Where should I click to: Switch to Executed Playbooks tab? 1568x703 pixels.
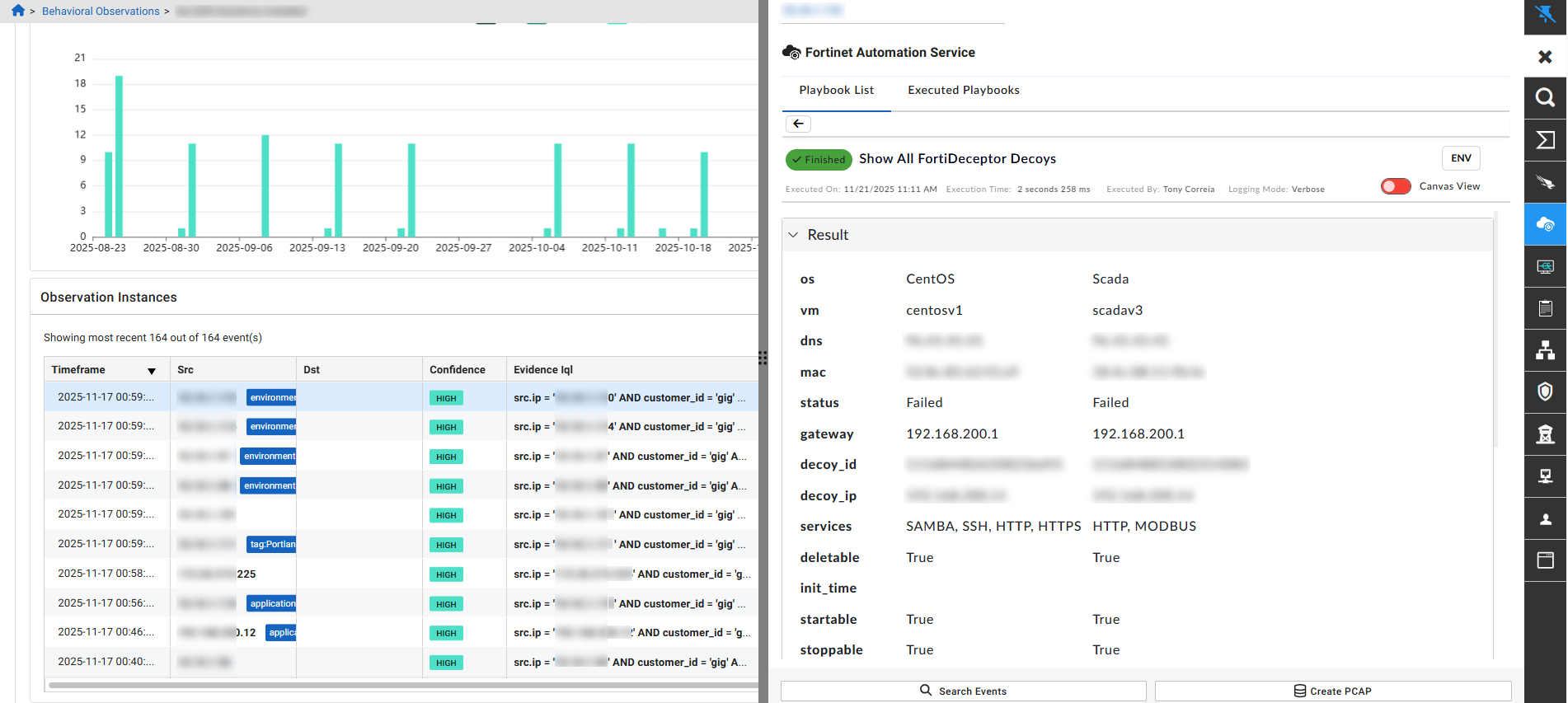tap(963, 91)
